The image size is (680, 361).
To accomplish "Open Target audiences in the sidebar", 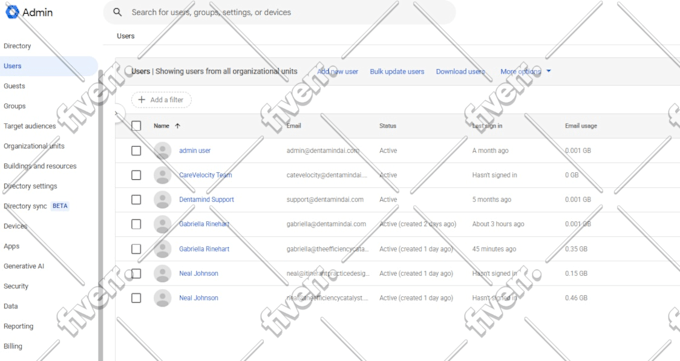I will coord(30,126).
